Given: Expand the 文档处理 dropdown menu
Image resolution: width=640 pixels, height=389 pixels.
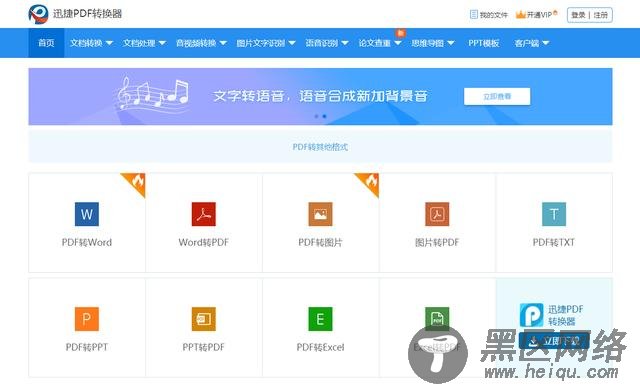Looking at the screenshot, I should click(x=144, y=43).
